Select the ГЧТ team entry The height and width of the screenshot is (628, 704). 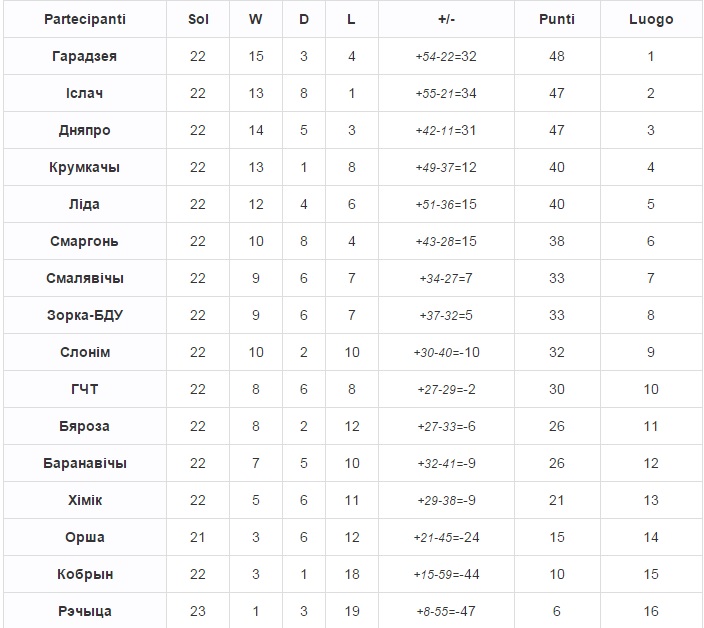85,389
